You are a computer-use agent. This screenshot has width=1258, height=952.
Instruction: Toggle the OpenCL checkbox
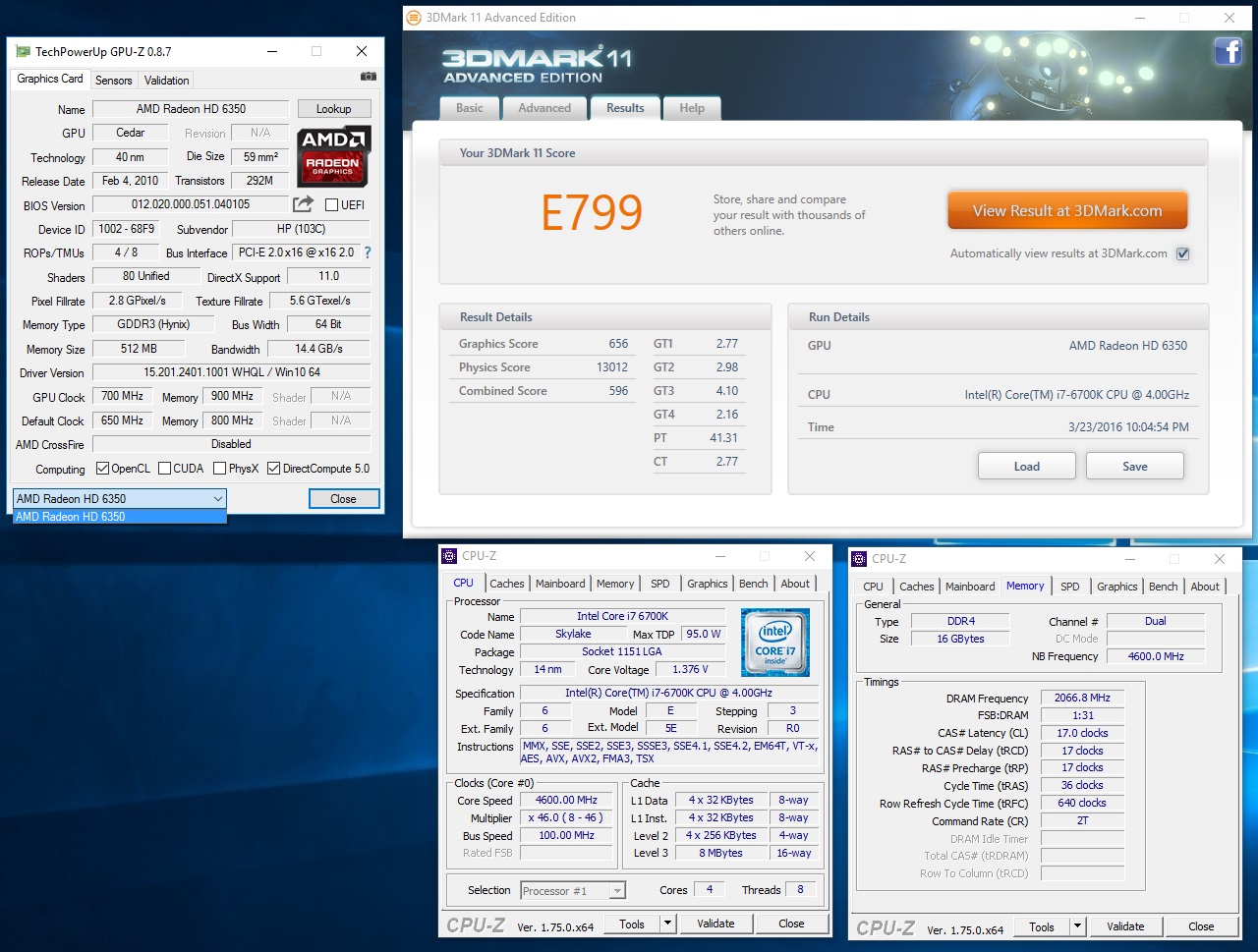click(x=102, y=469)
